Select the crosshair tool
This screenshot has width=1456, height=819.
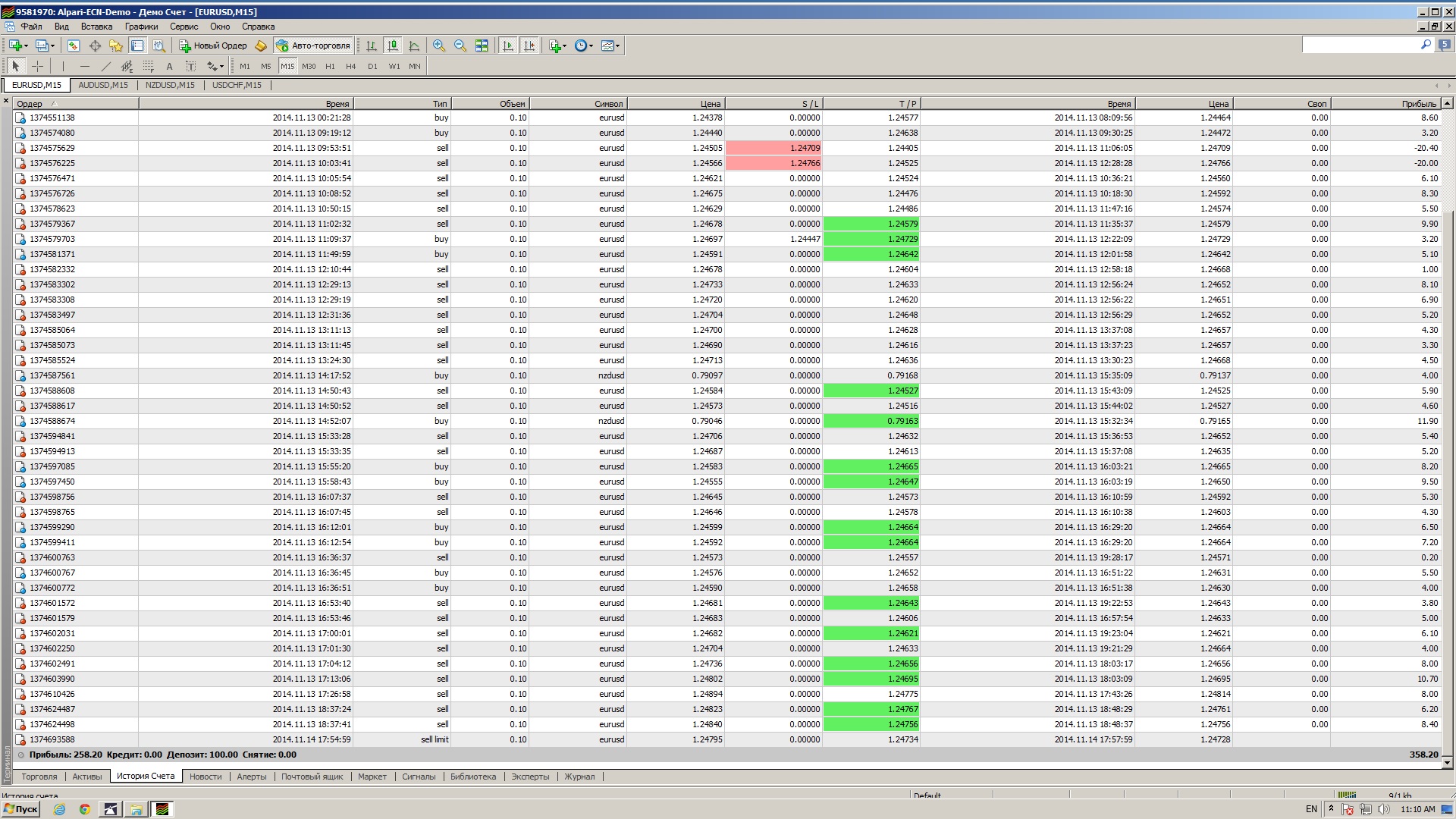37,66
